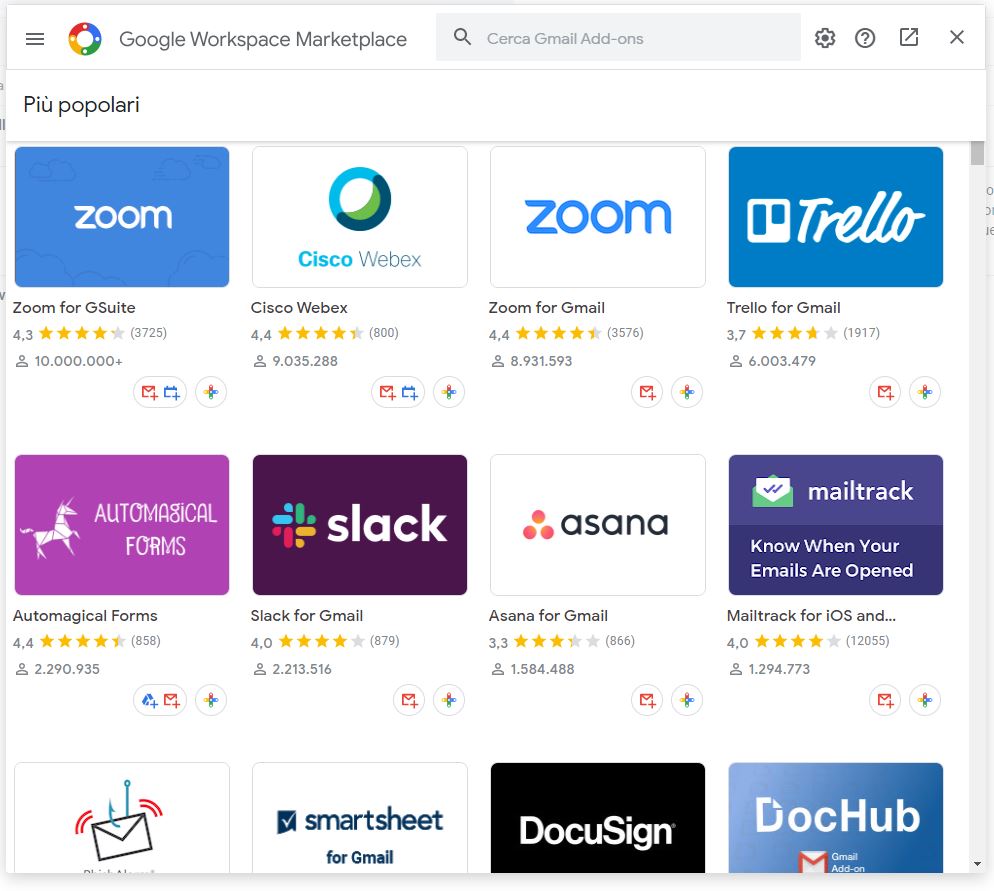Click the 8.931.593 users count
The image size is (994, 891).
click(541, 361)
